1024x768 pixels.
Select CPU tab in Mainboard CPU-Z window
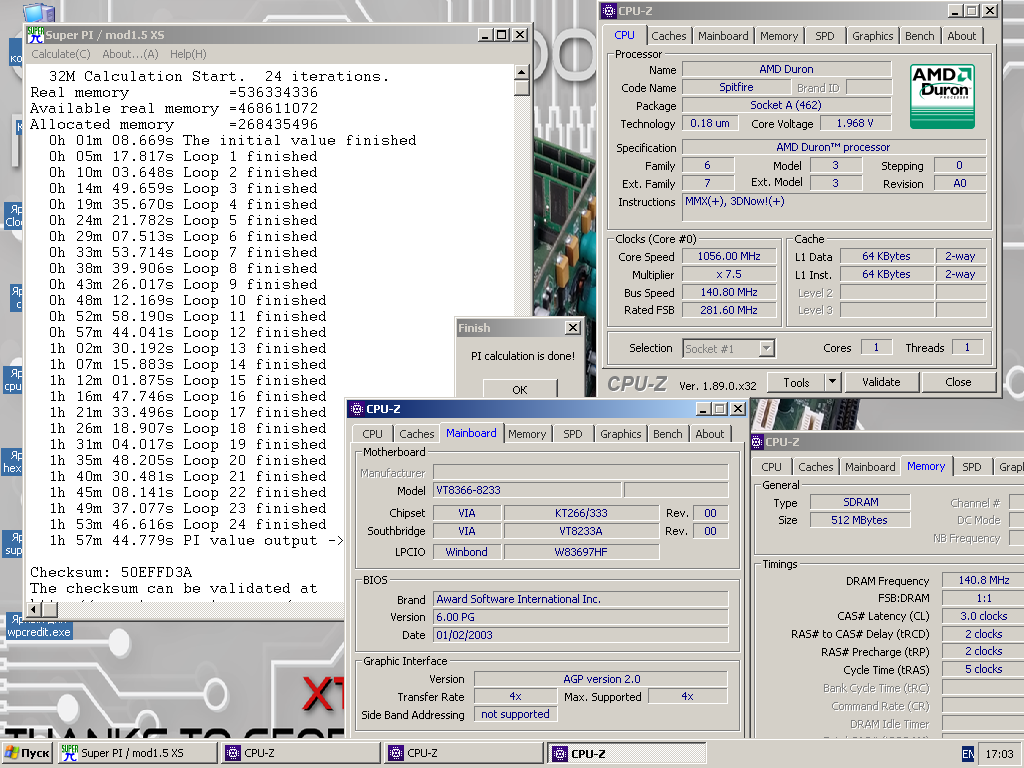click(x=372, y=434)
